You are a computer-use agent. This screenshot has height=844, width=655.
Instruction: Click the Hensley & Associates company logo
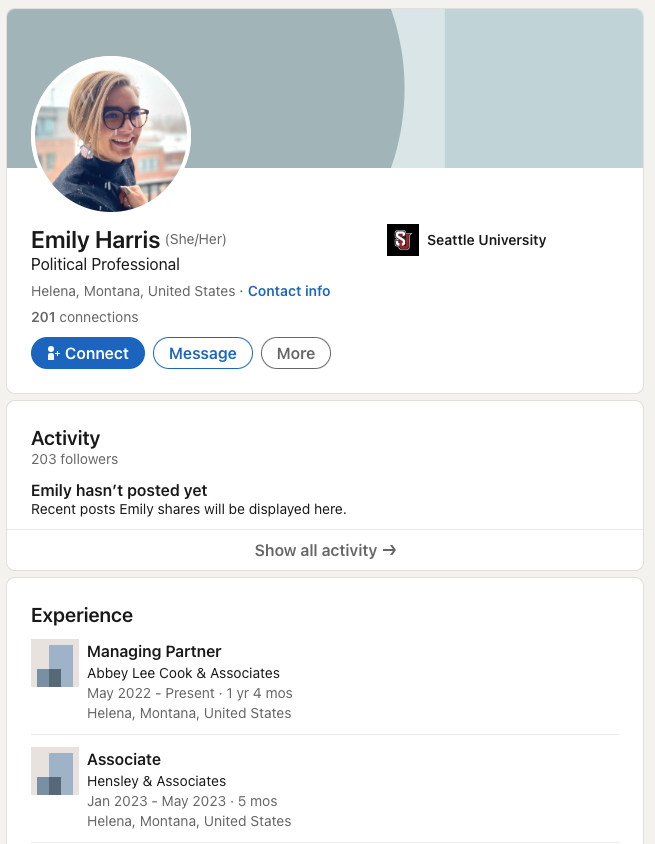(55, 771)
